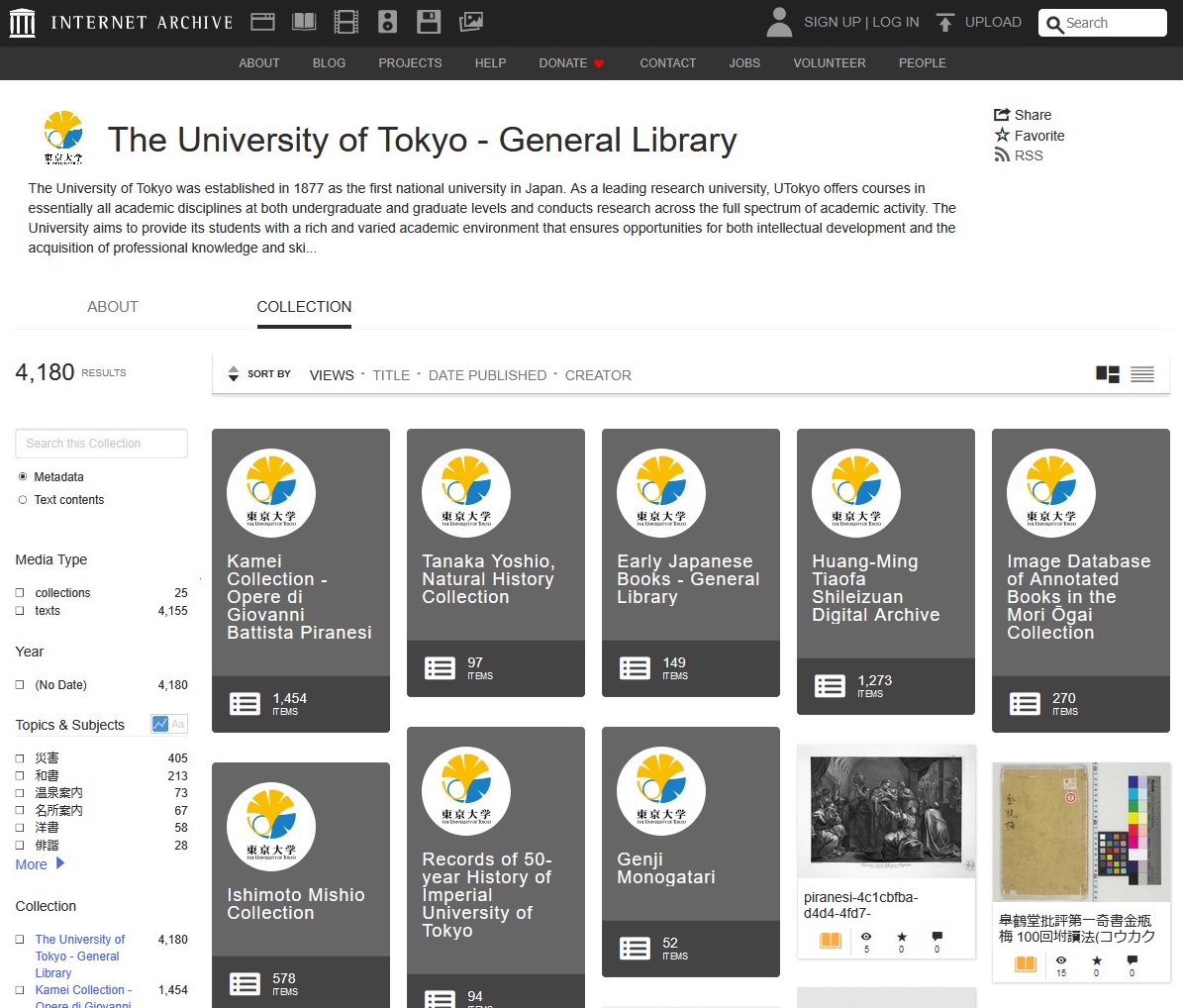Click the Topics alphabetical Aa icon
1183x1008 pixels.
178,724
